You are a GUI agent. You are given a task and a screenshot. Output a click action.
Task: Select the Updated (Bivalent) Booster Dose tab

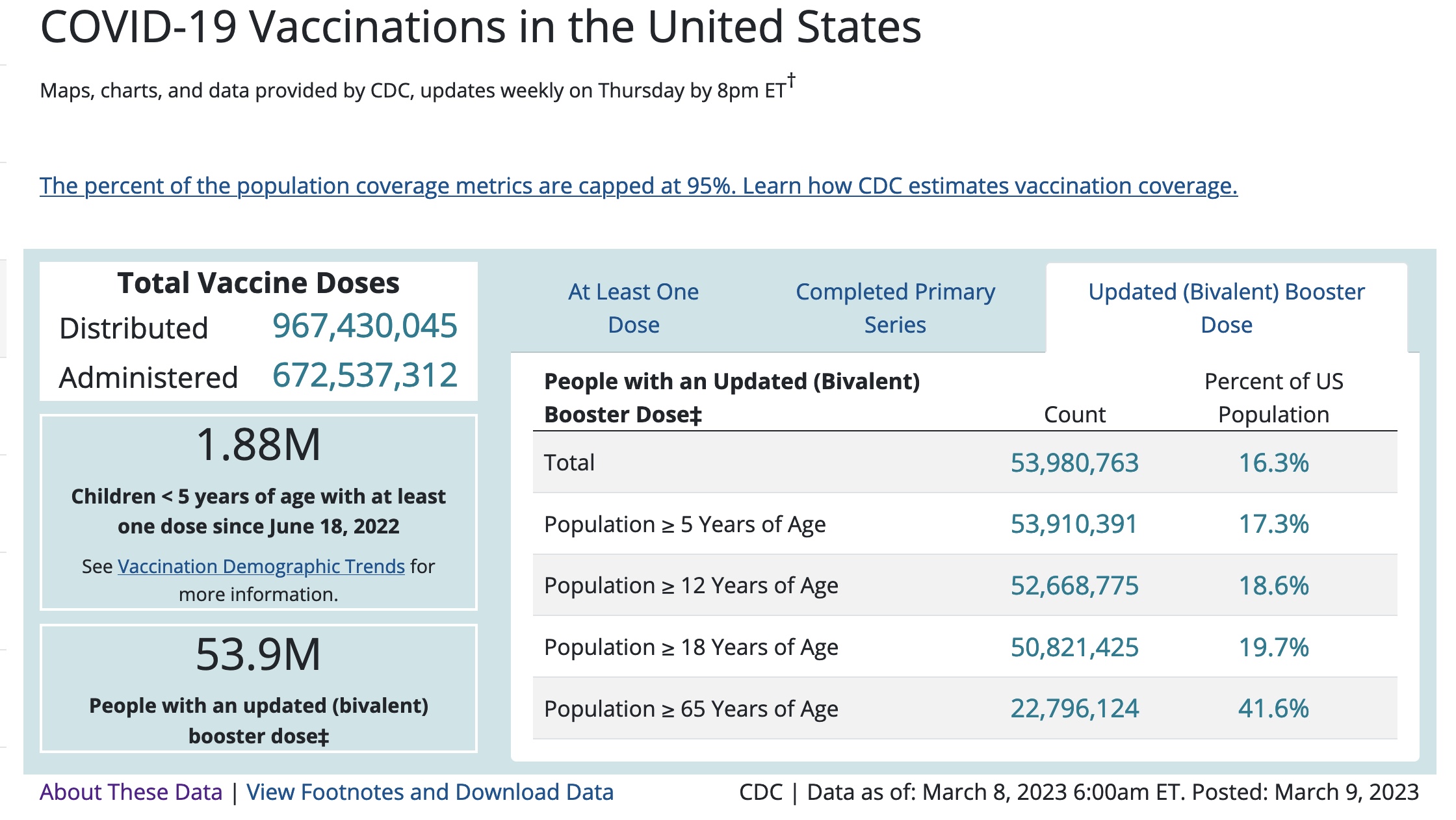click(1226, 308)
